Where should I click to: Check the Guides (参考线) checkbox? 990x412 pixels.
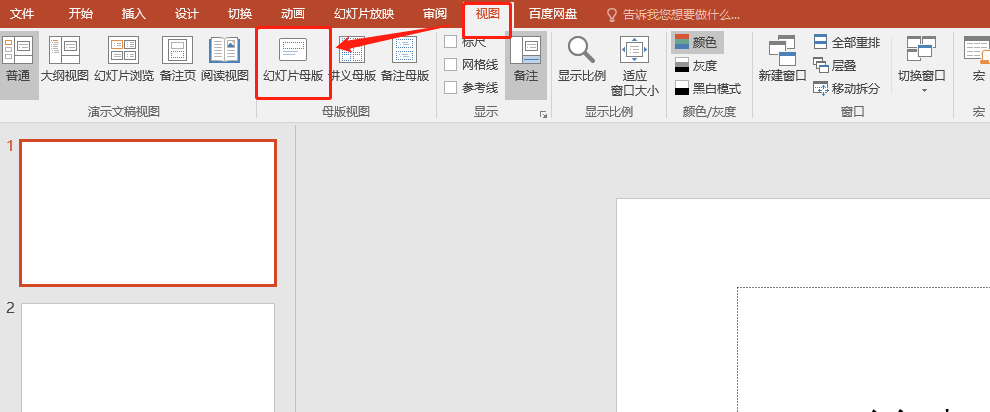click(451, 88)
